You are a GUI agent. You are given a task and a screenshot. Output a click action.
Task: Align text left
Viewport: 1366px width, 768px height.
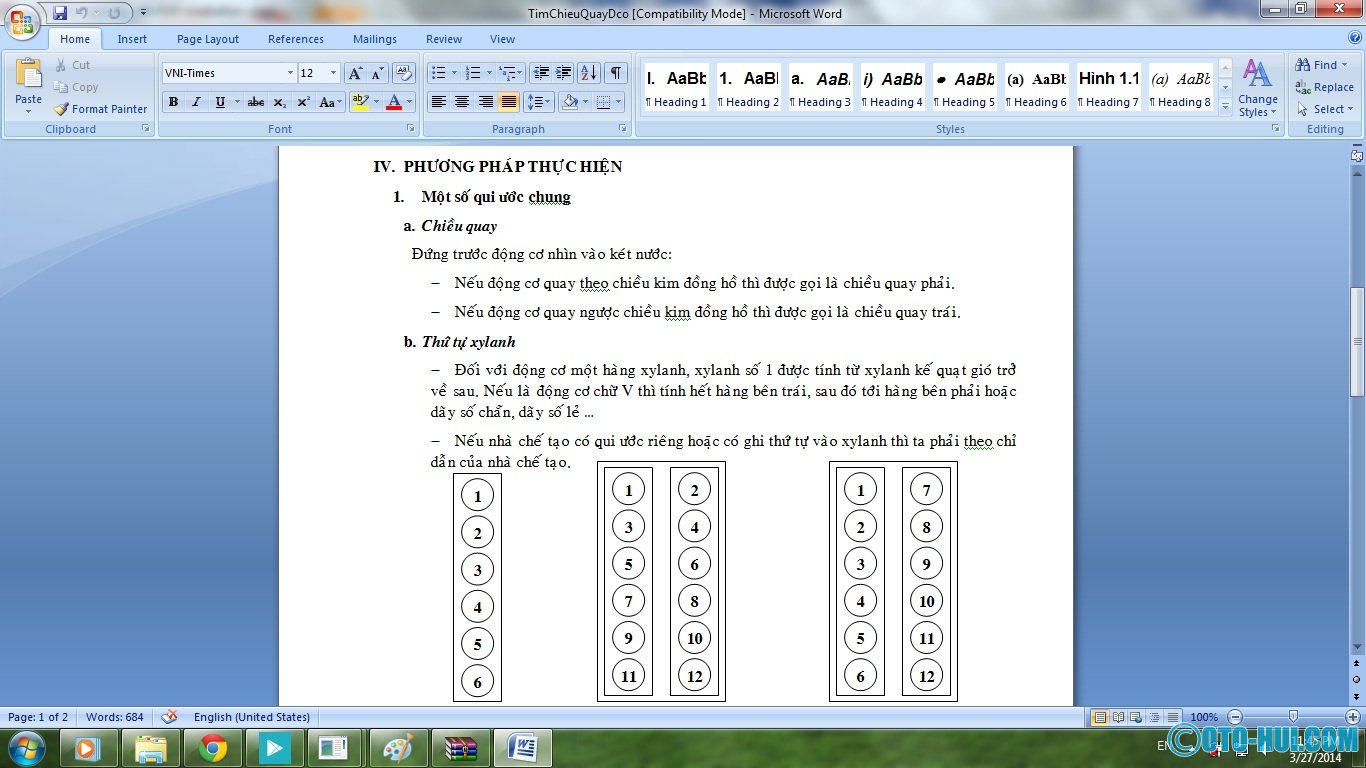pos(438,102)
